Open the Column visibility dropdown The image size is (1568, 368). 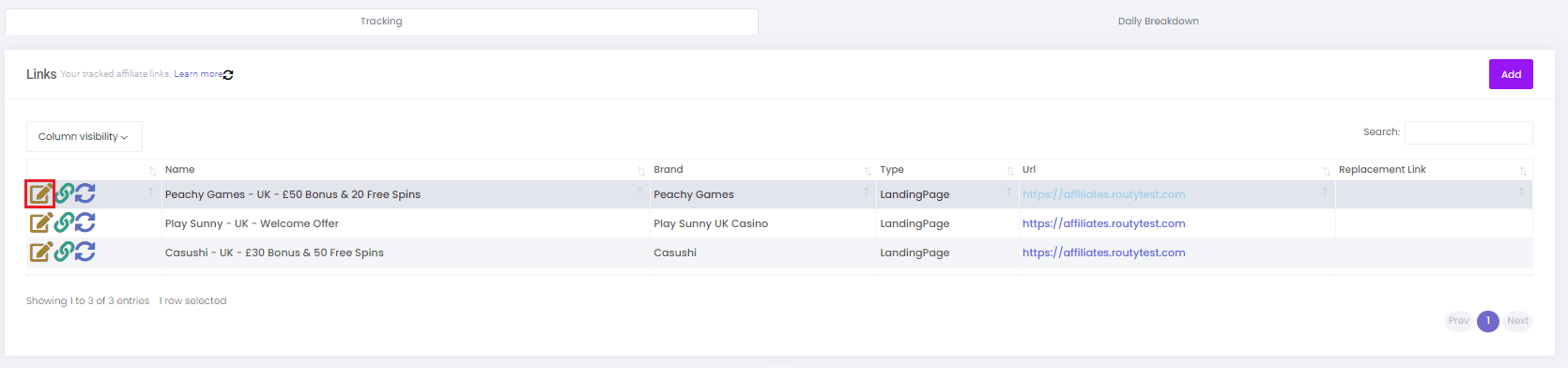tap(85, 136)
